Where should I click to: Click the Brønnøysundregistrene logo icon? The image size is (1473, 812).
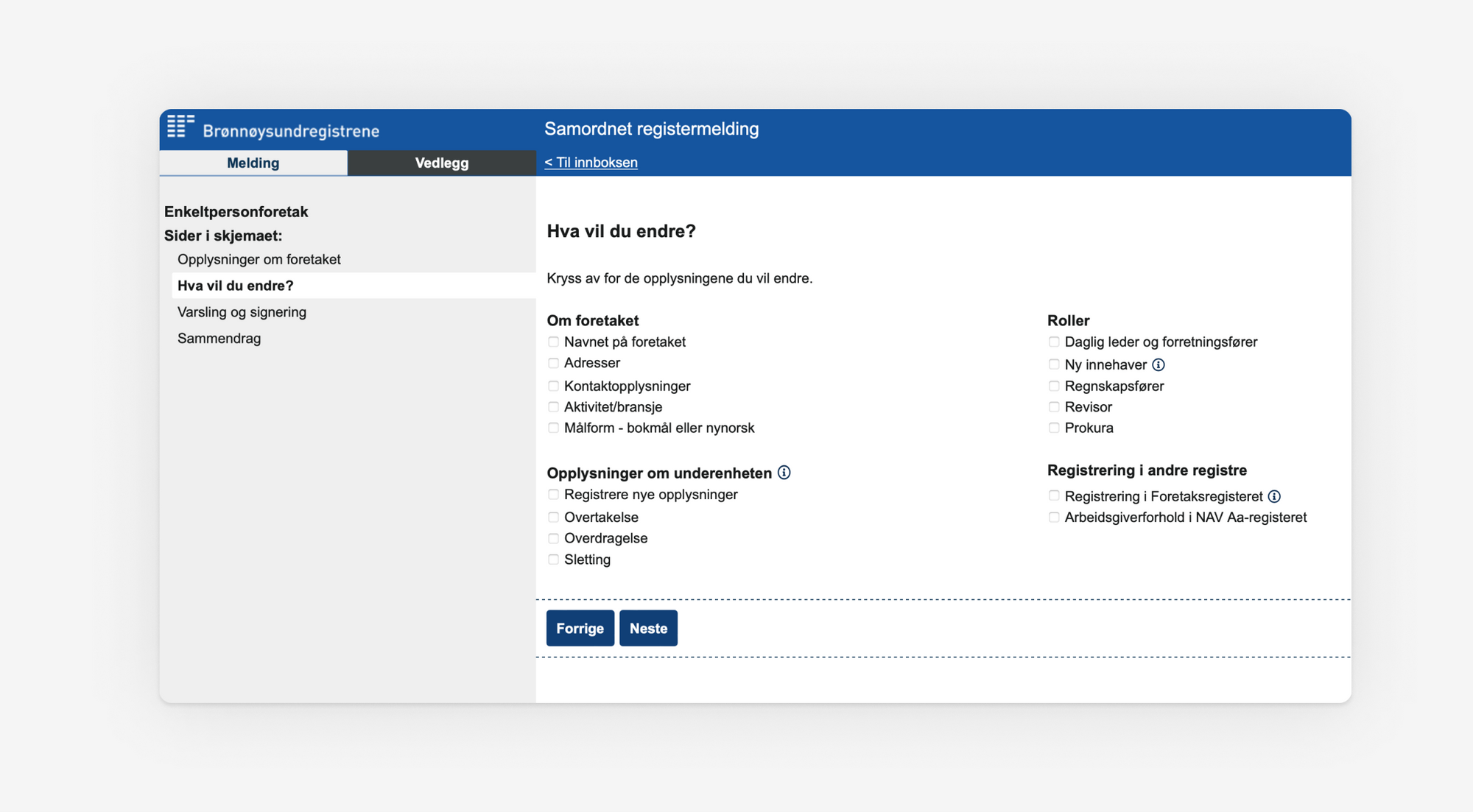(180, 127)
